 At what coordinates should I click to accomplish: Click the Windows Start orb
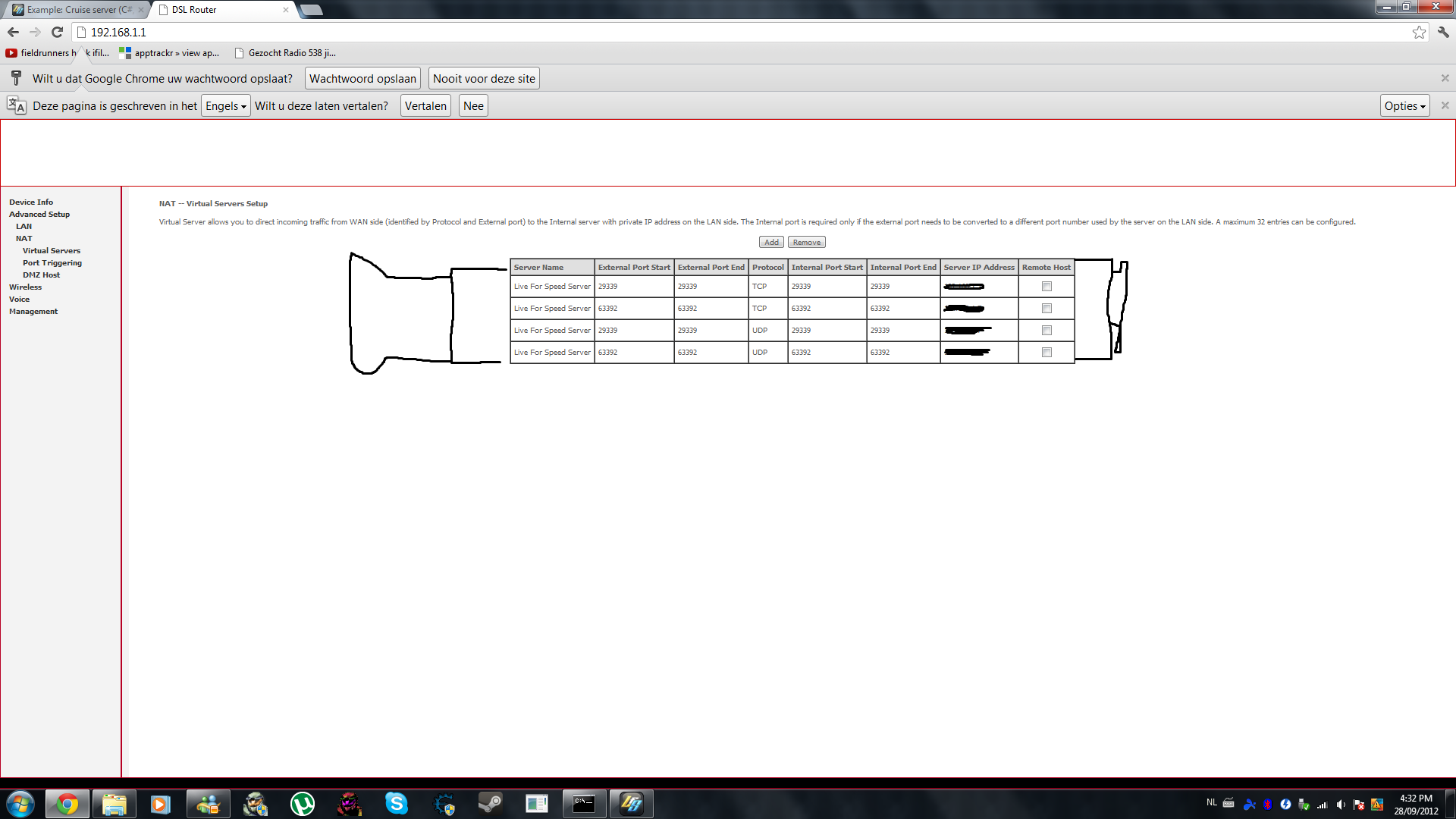tap(20, 803)
